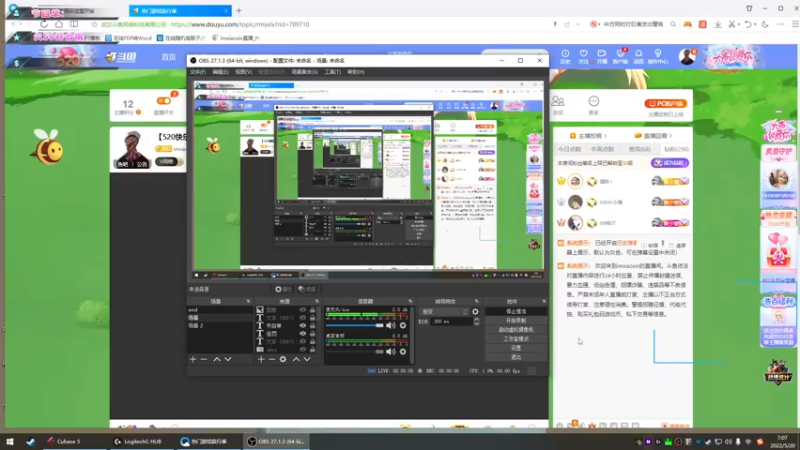Pop out the OBS controls dock

pyautogui.click(x=544, y=302)
